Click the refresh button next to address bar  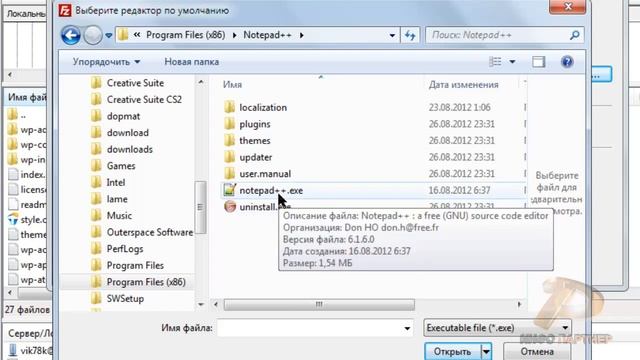[410, 36]
